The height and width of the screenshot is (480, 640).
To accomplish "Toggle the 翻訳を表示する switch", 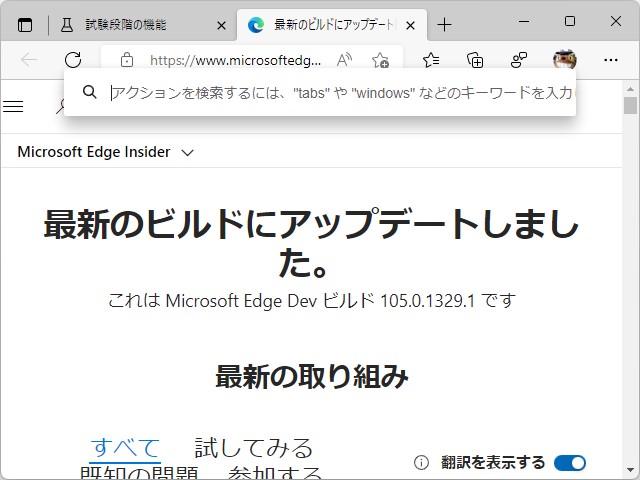I will 570,462.
